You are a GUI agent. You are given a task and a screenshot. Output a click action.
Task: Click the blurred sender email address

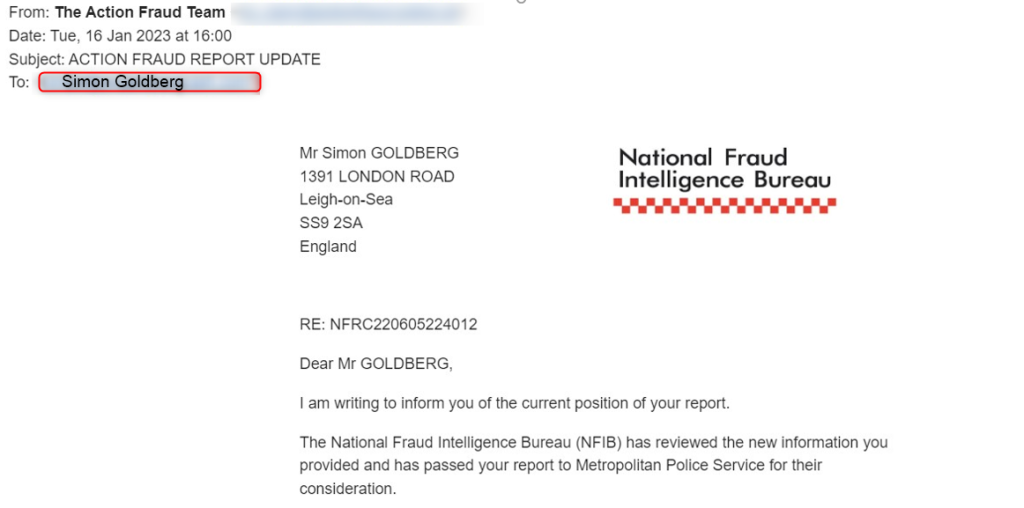point(350,14)
